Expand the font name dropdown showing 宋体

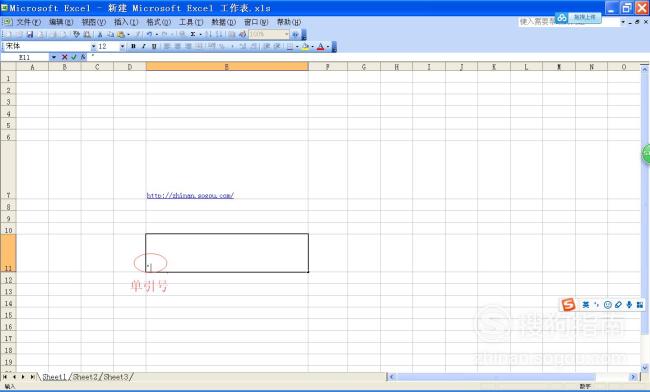click(x=93, y=46)
